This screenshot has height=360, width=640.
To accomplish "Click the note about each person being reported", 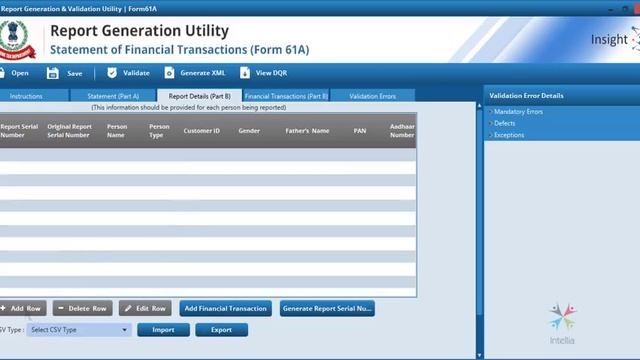I will (189, 107).
